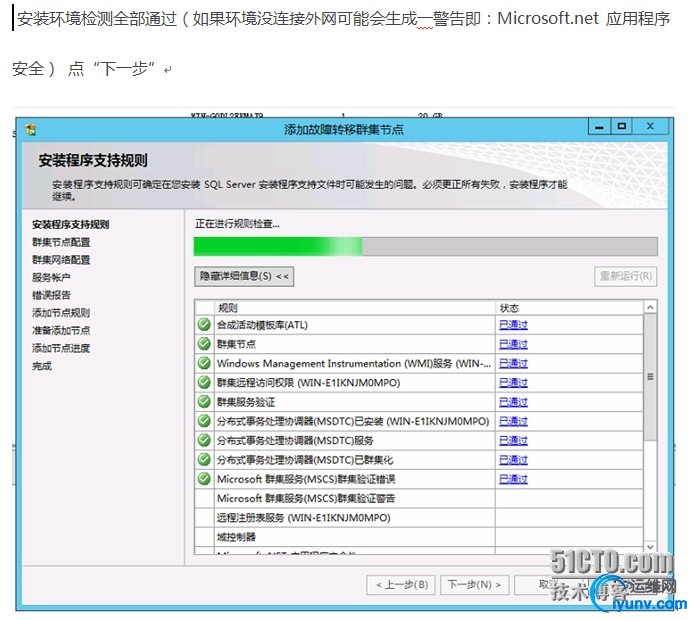Maximize the 添加故障转移群集节点 window
The width and height of the screenshot is (693, 620).
tap(621, 126)
